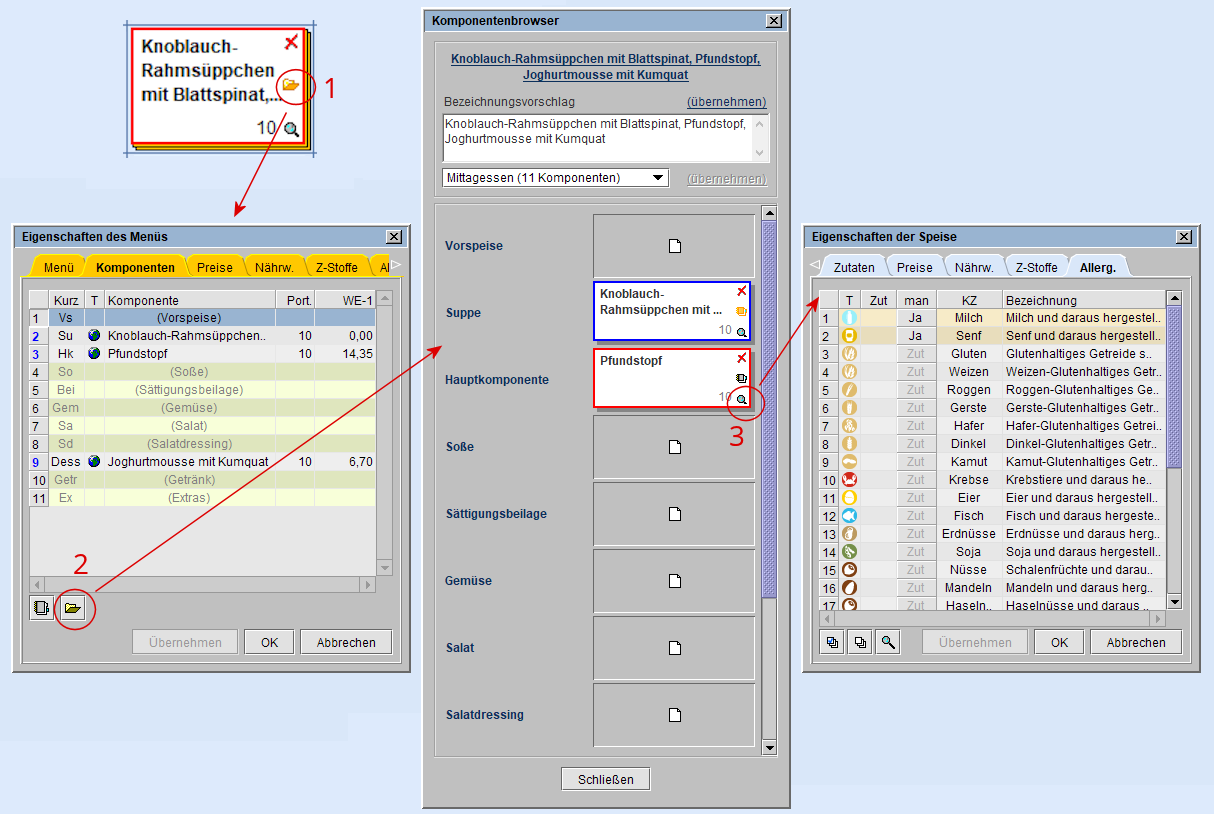Click the left tab scroll arrow before Zutaten

pos(813,265)
